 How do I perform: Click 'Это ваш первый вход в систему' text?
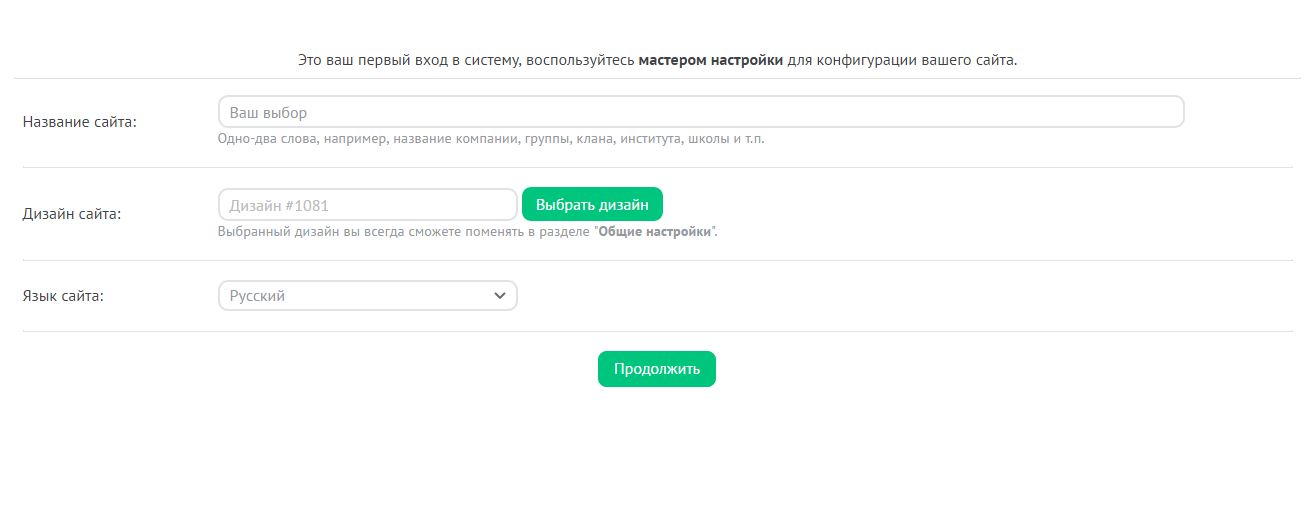408,60
